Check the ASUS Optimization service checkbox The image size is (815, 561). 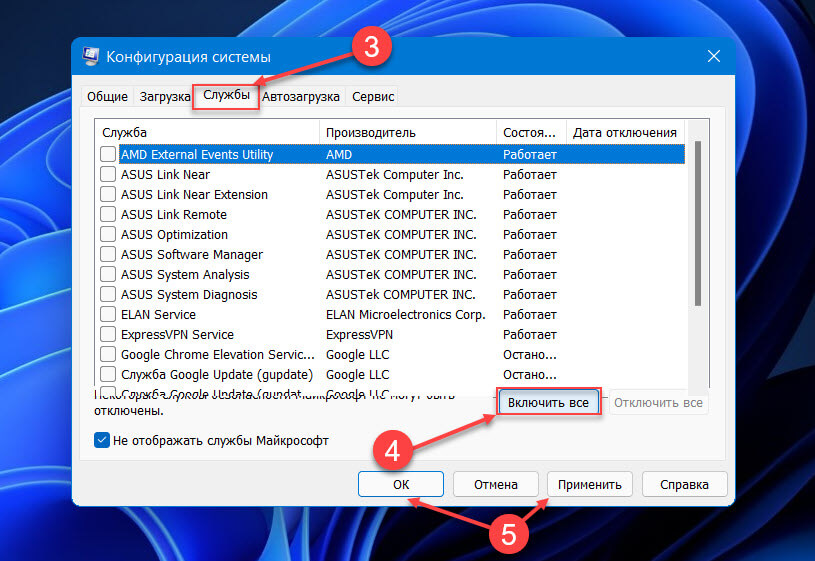coord(108,234)
